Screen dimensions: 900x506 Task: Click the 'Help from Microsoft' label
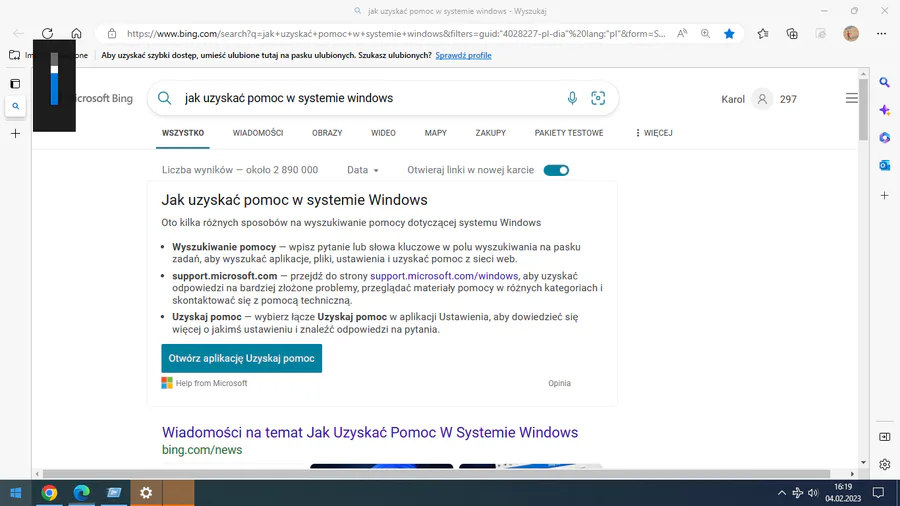tap(211, 383)
